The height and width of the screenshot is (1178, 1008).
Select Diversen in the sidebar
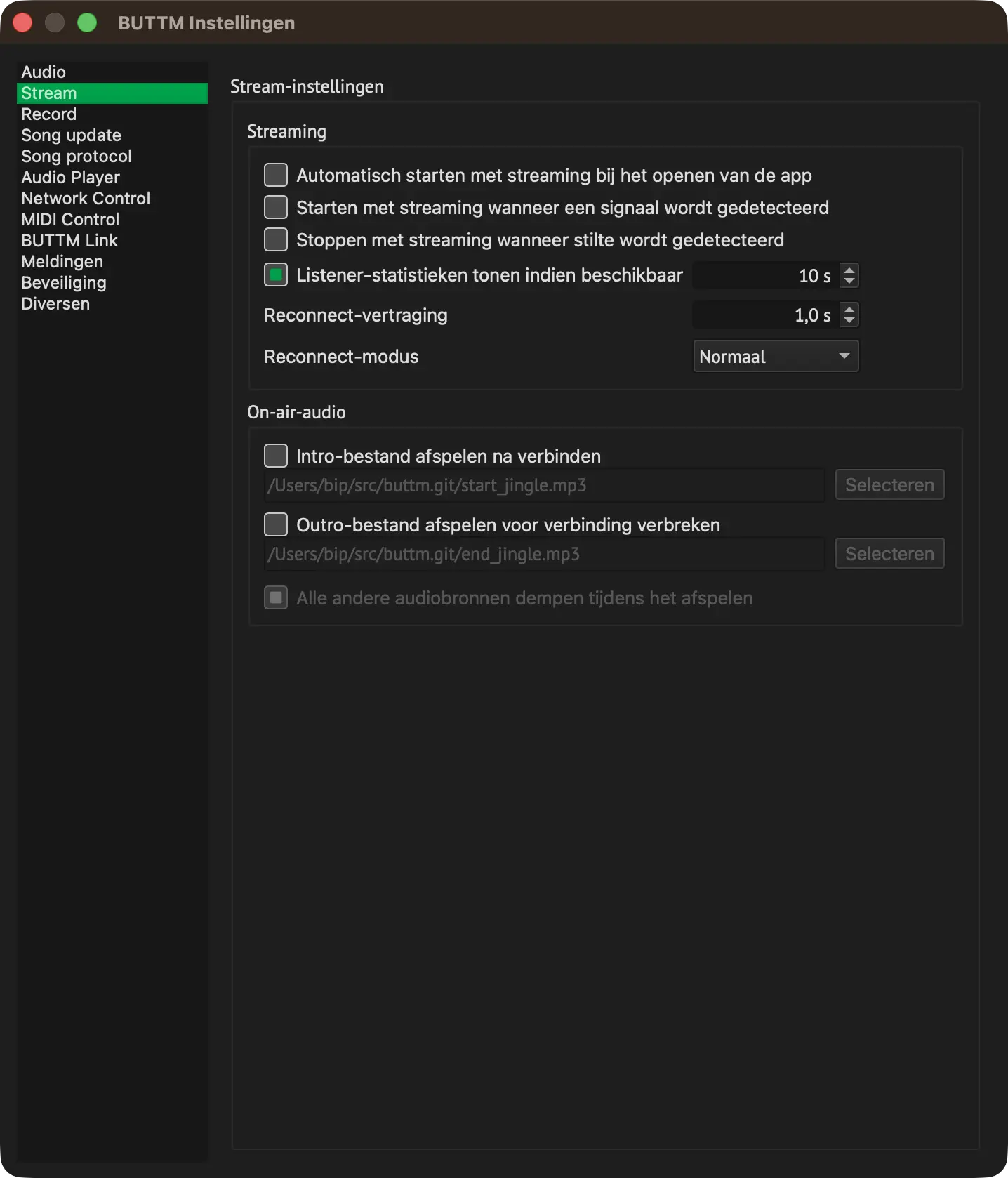112,304
